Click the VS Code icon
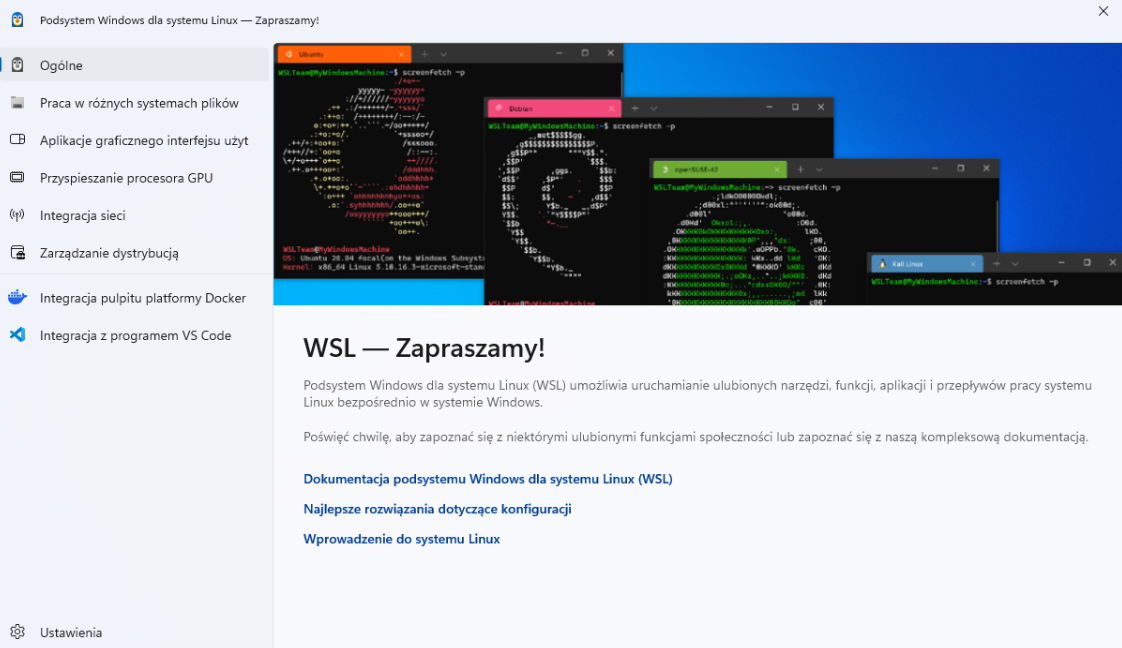This screenshot has height=648, width=1122. [17, 335]
